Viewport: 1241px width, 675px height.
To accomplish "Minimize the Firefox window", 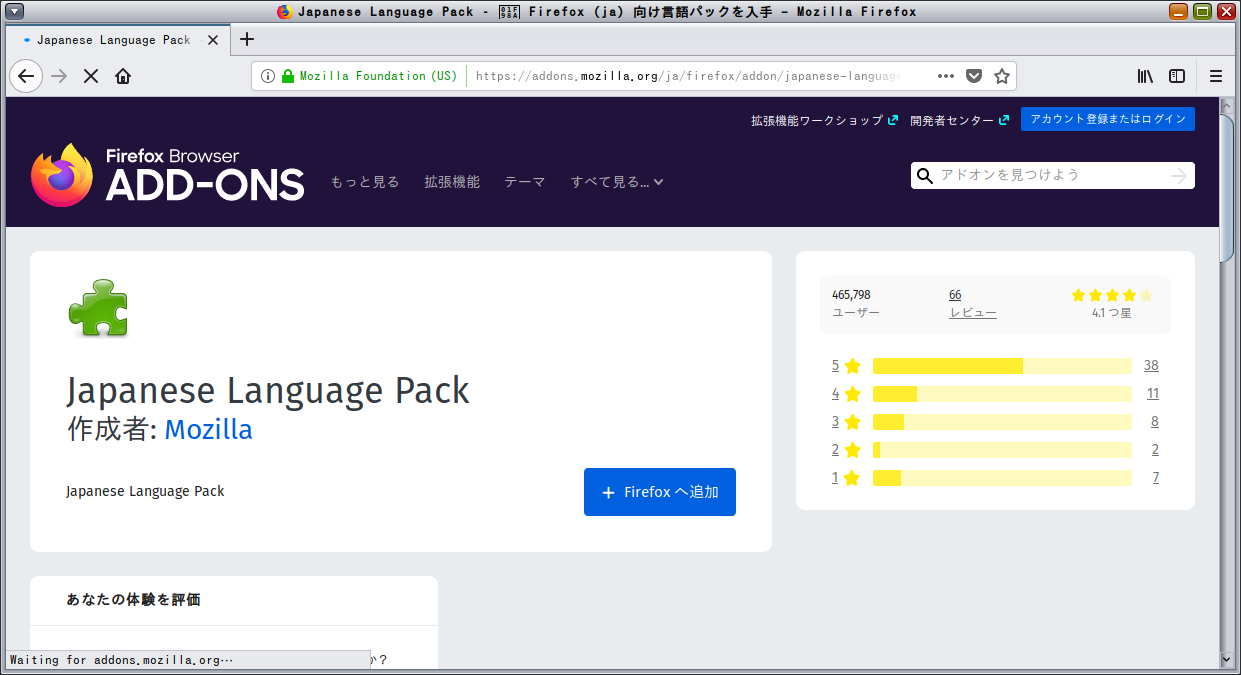I will [1179, 12].
